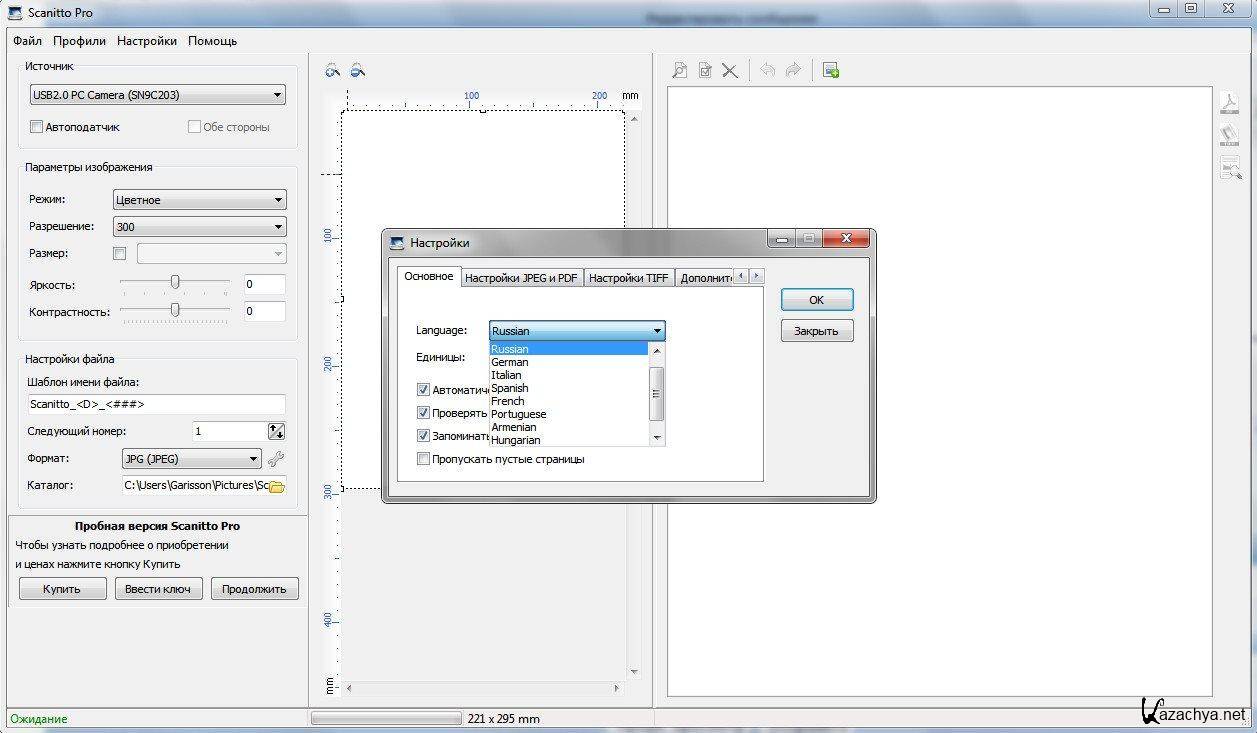The image size is (1257, 733).
Task: Adjust the Яркость brightness slider handle
Action: tap(175, 283)
